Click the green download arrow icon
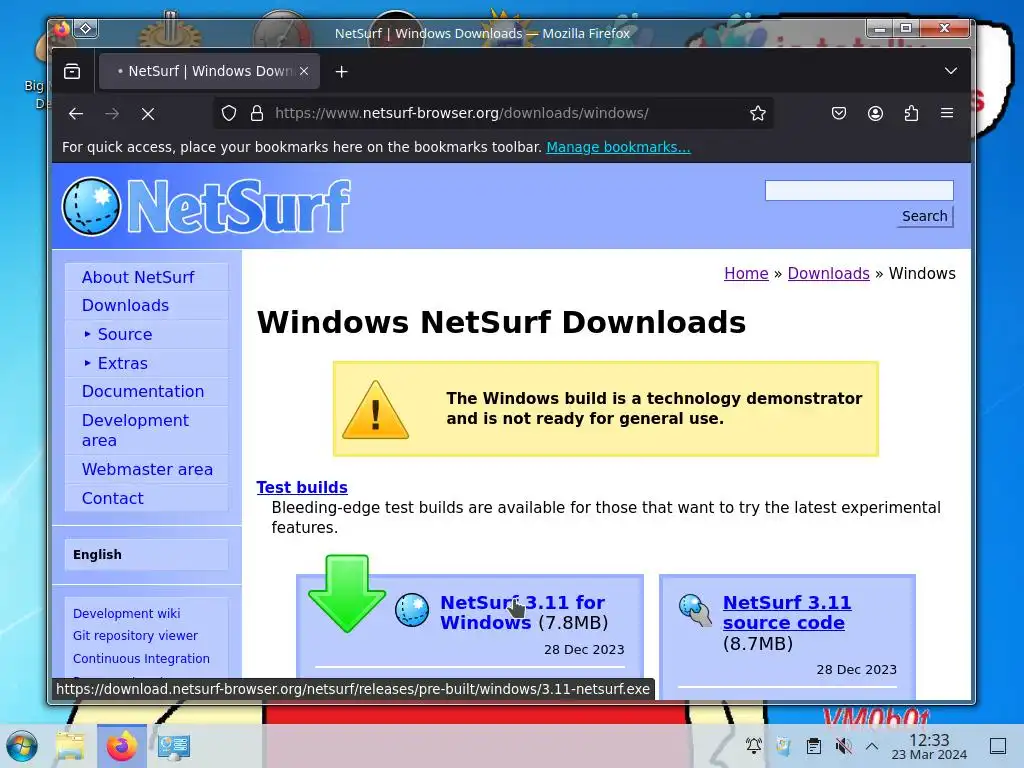1024x768 pixels. click(347, 593)
